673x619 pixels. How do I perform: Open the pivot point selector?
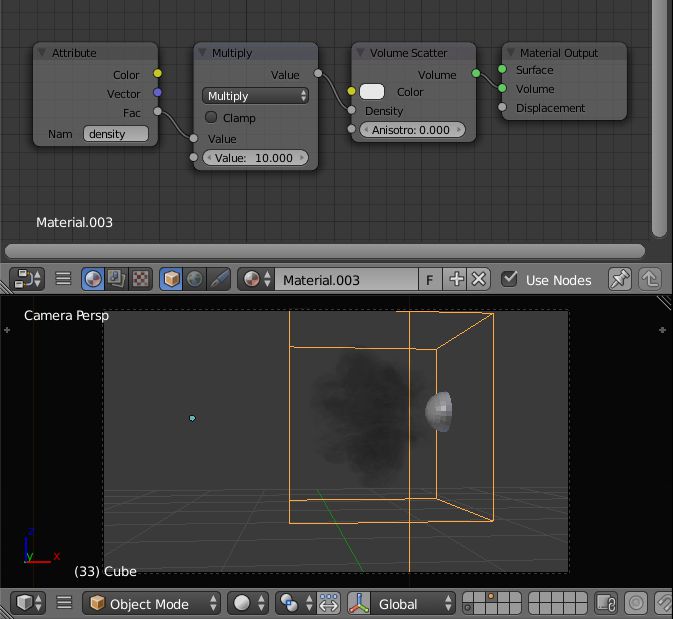click(295, 603)
